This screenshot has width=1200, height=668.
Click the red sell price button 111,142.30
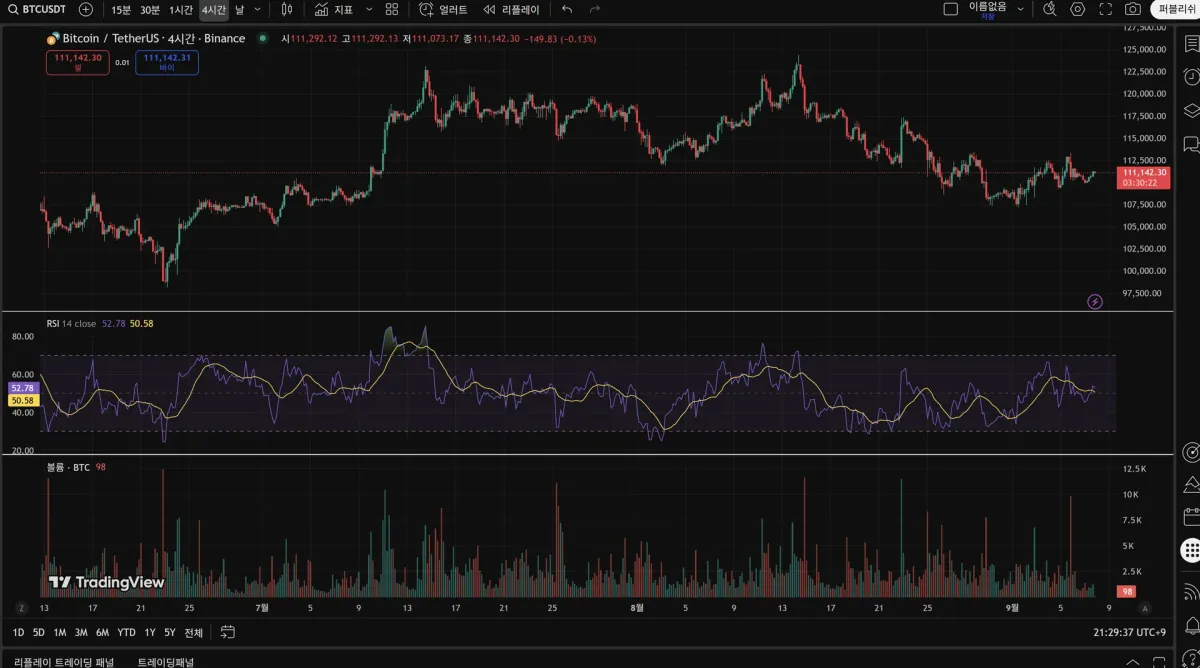tap(78, 63)
